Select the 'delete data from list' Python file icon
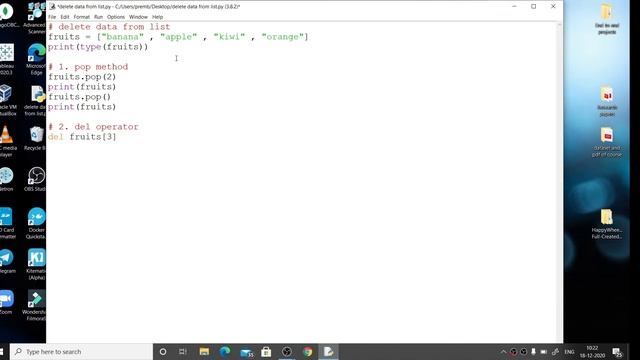640x360 pixels. click(36, 101)
